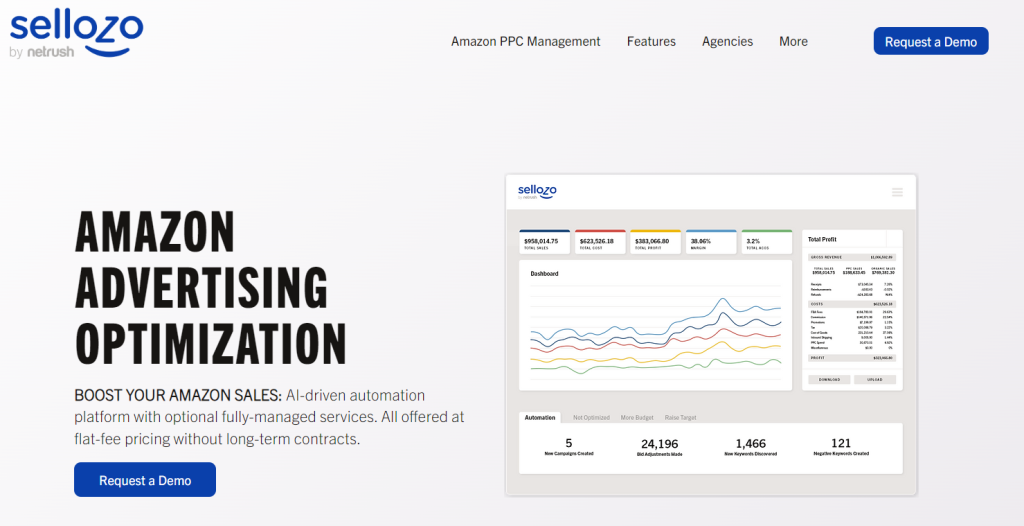Click the header Request a Demo button

coord(931,41)
